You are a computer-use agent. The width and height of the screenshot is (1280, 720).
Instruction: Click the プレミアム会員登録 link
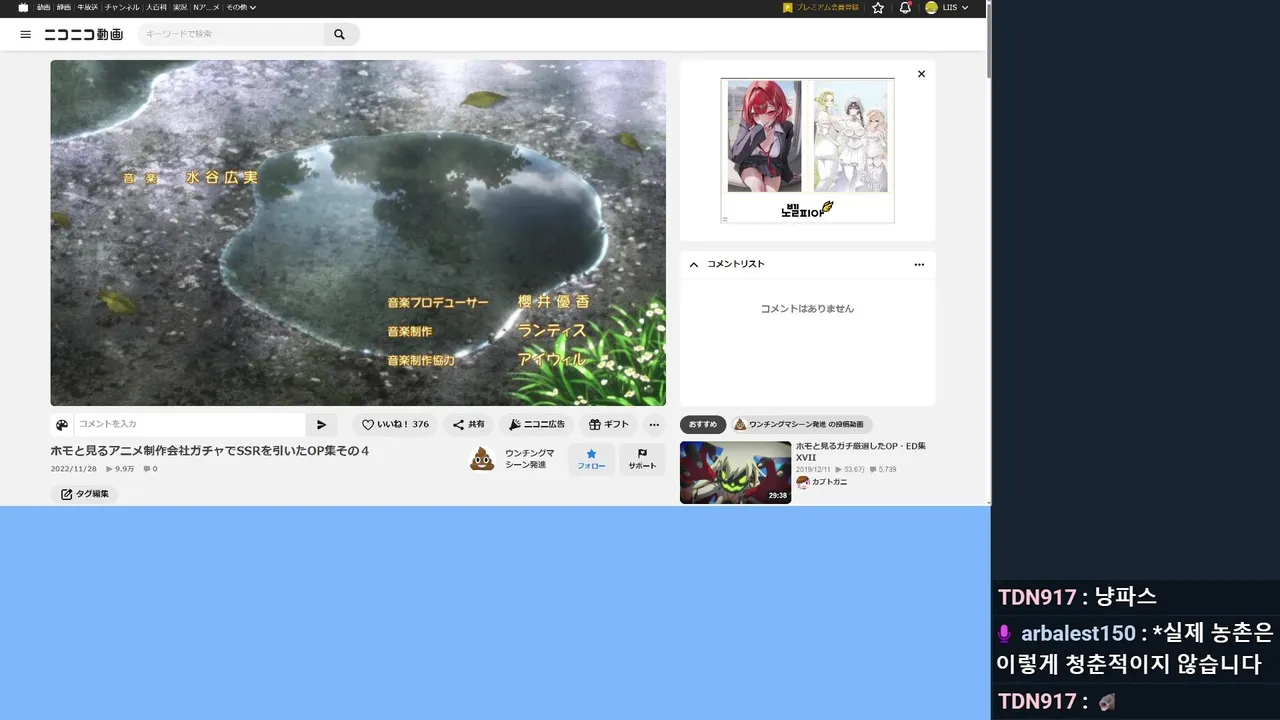click(821, 7)
